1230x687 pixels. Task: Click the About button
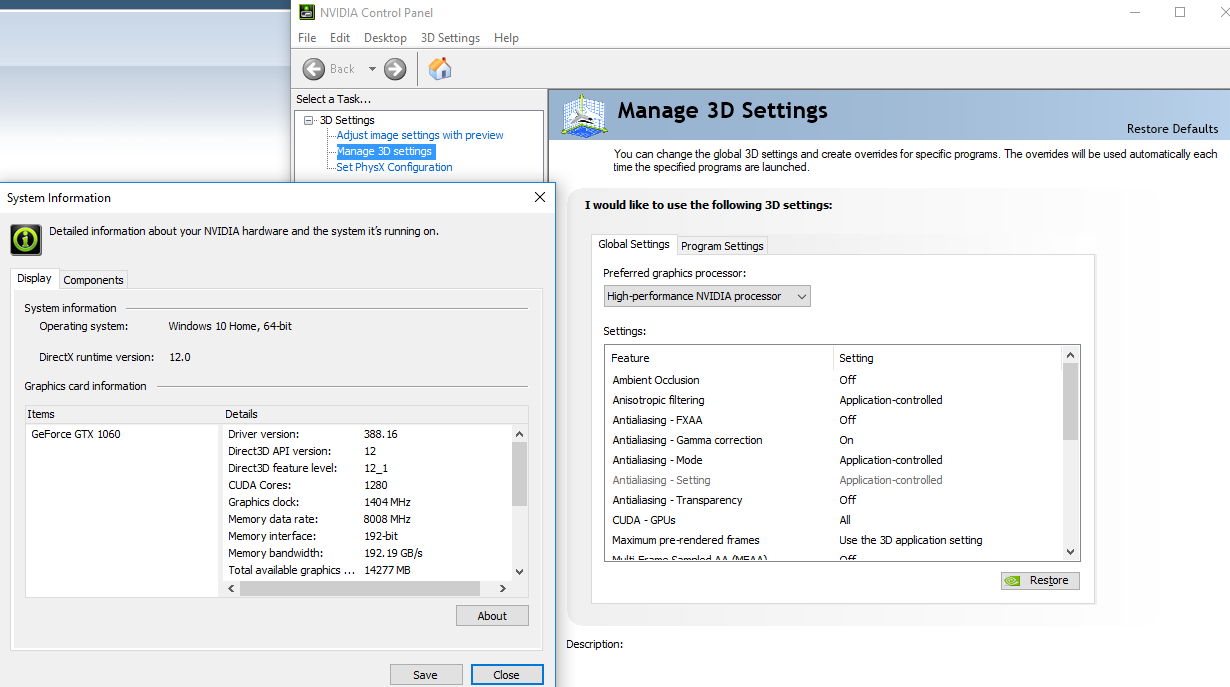point(492,616)
